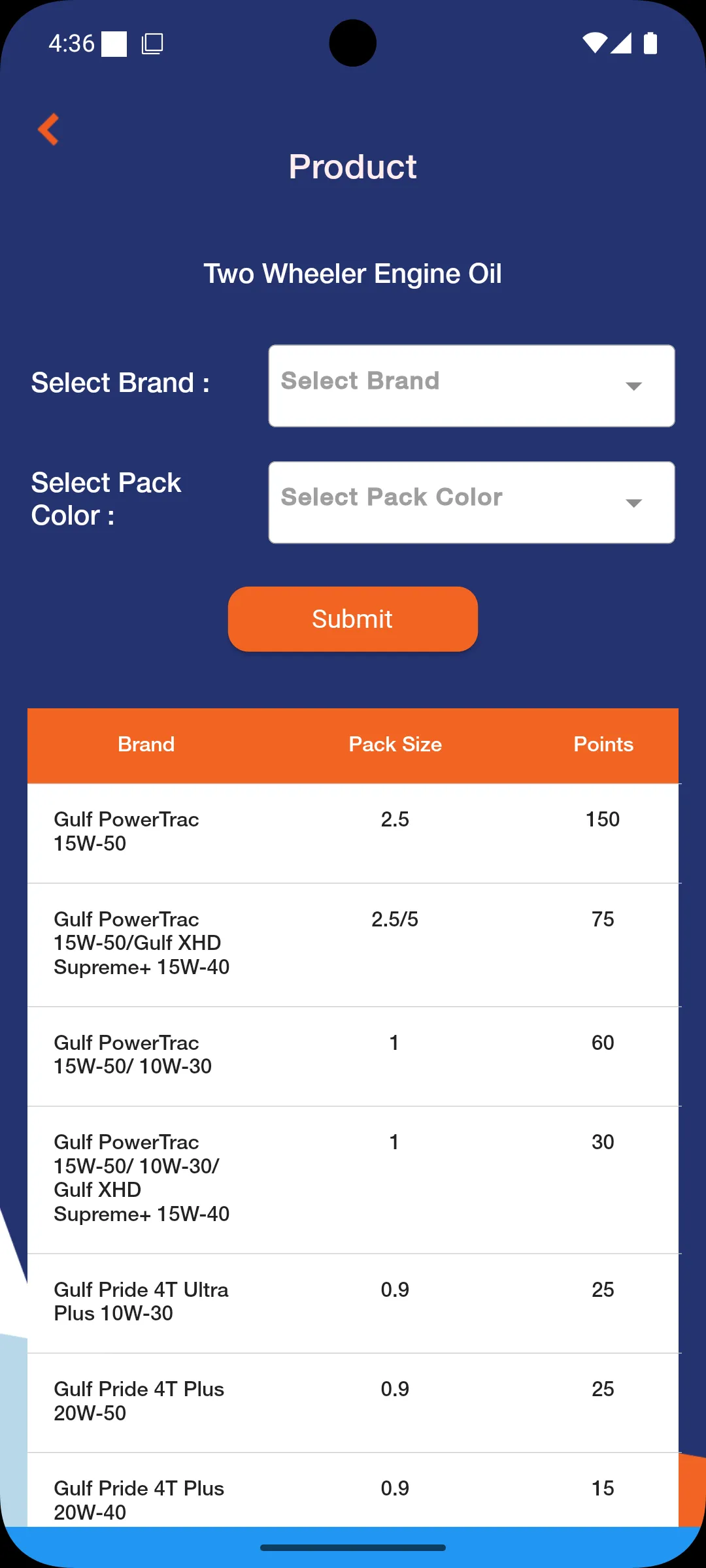Tap the Wi-Fi status icon
This screenshot has height=1568, width=706.
point(594,43)
